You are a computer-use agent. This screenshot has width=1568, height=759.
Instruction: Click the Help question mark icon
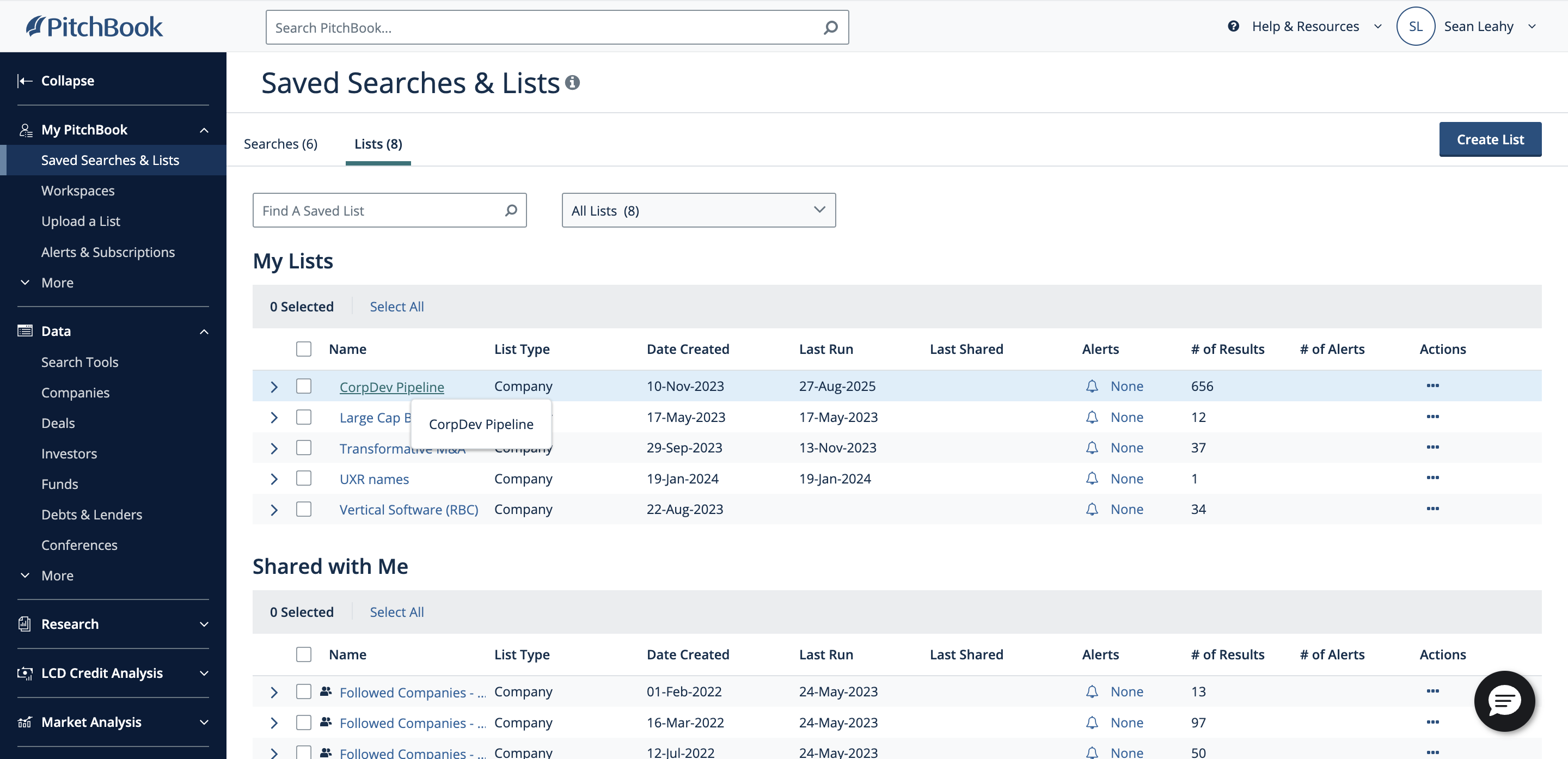point(1233,26)
